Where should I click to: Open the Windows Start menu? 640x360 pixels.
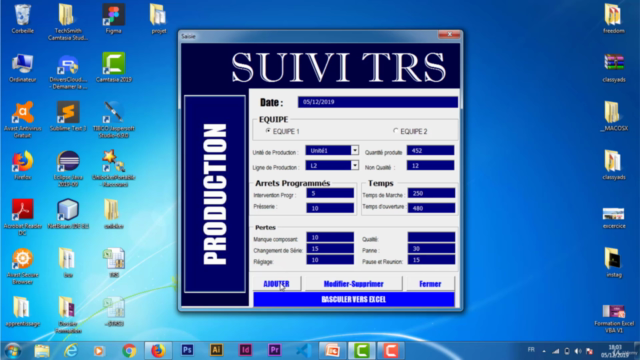coord(12,351)
